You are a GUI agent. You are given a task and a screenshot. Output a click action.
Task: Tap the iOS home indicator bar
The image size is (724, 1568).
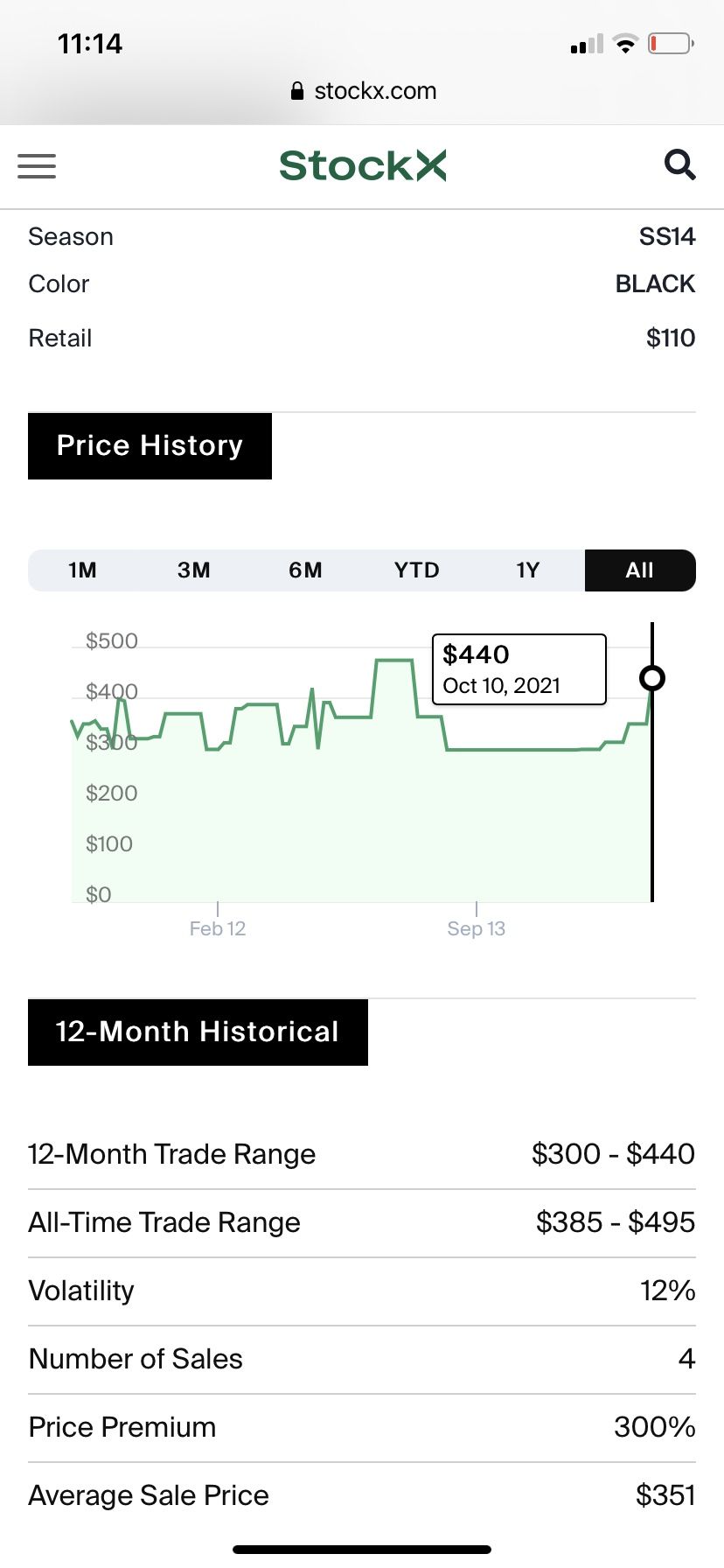[362, 1550]
